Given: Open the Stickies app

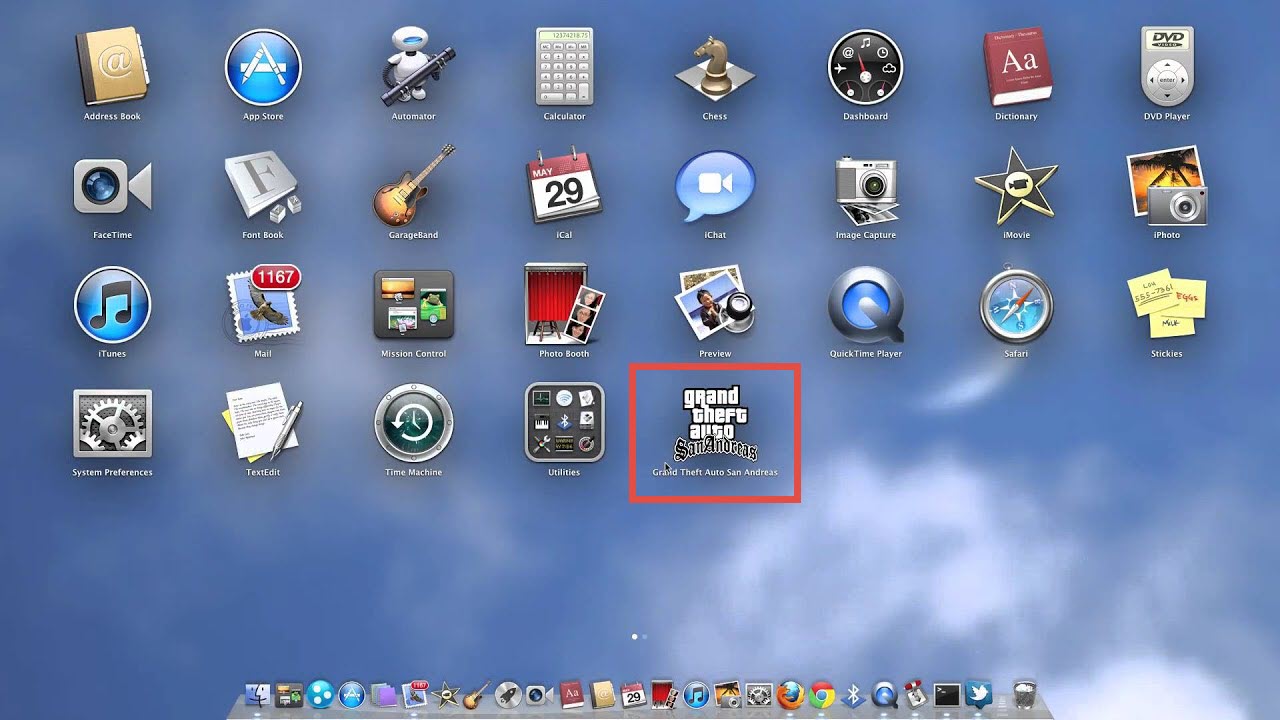Looking at the screenshot, I should point(1166,305).
